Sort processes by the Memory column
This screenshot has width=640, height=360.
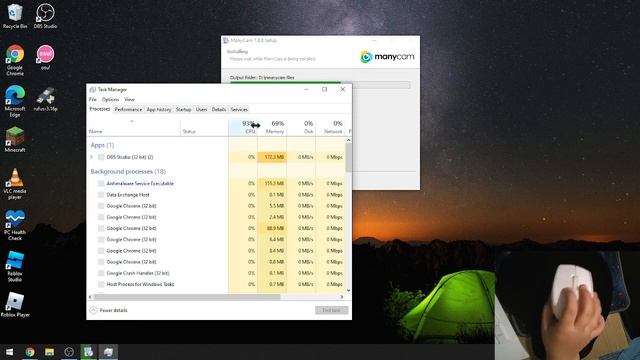click(x=272, y=127)
